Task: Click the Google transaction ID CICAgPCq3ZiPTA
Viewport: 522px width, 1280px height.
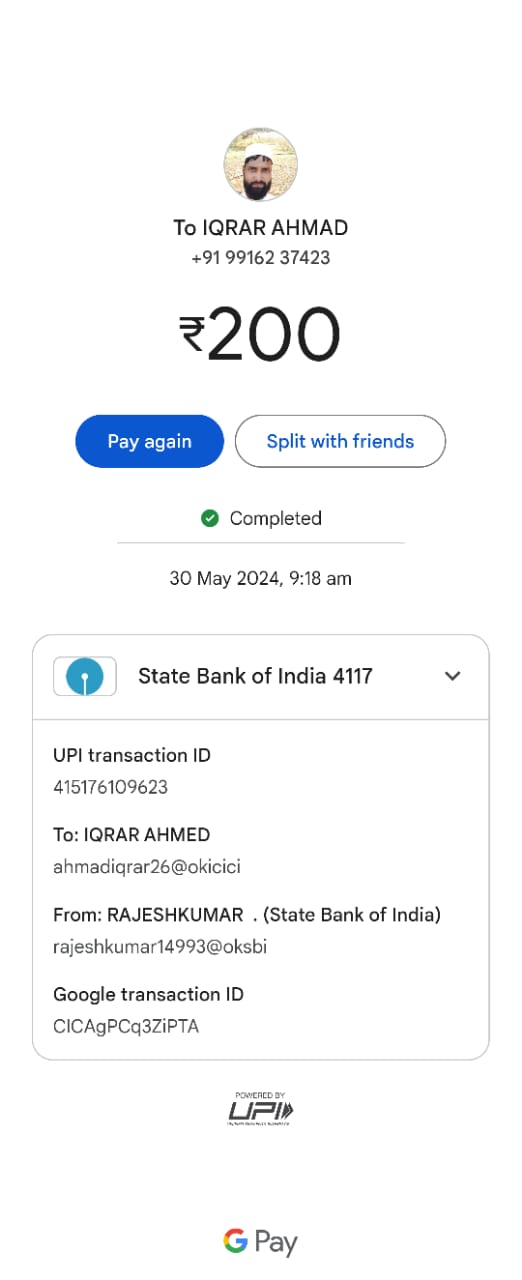Action: [x=126, y=1026]
